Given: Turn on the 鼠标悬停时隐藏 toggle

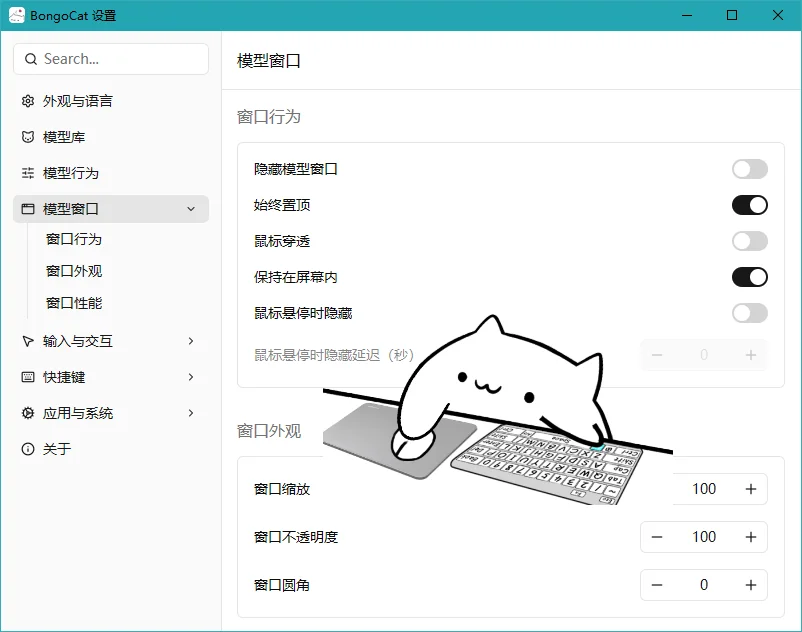Looking at the screenshot, I should (x=749, y=313).
